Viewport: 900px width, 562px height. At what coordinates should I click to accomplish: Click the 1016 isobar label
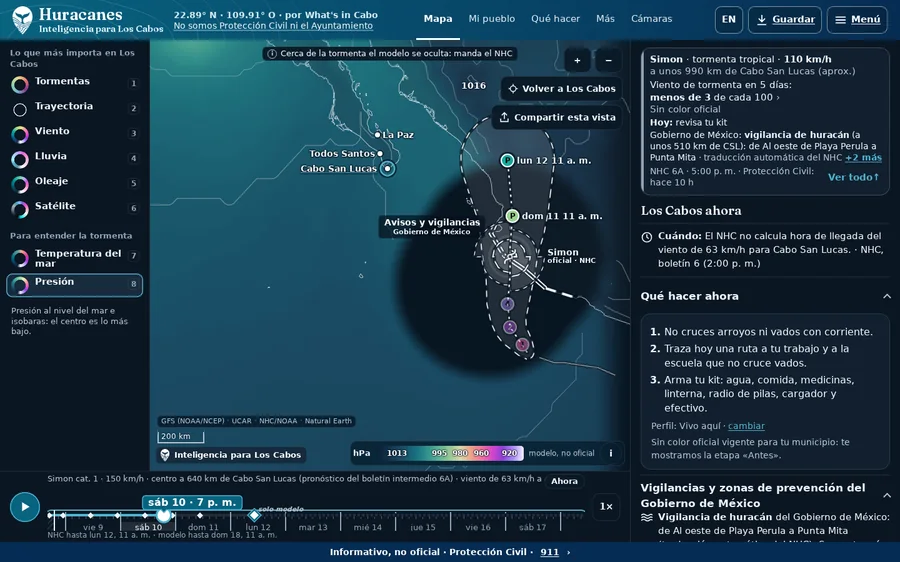point(474,86)
